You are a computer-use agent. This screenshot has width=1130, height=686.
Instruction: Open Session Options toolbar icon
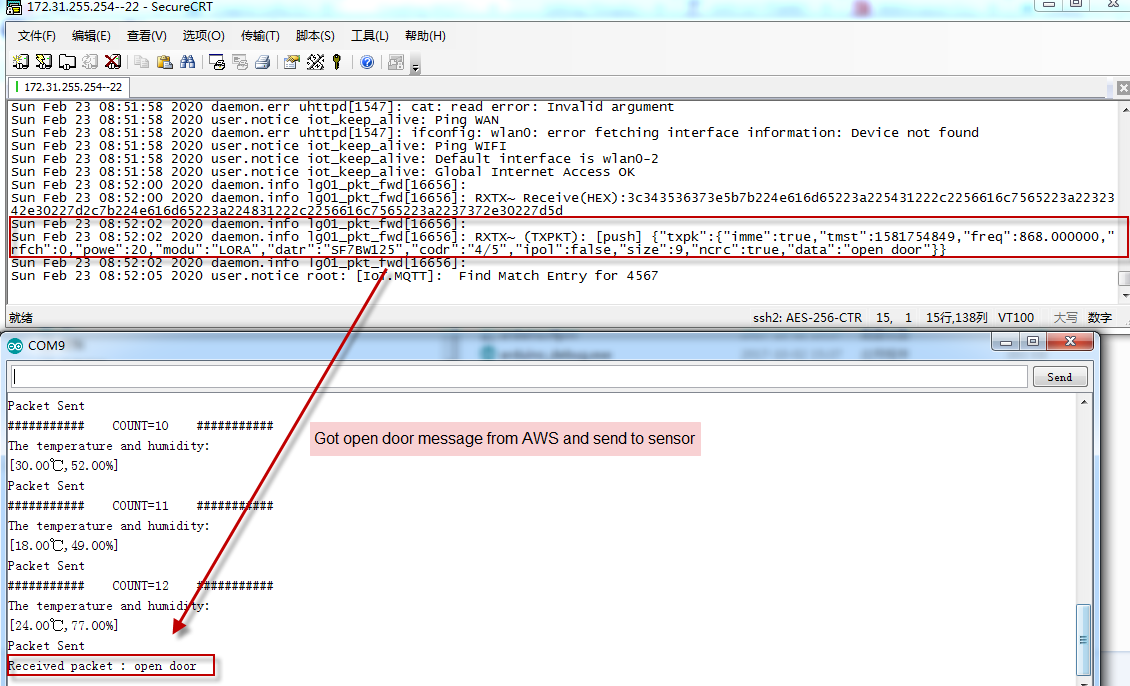point(292,62)
